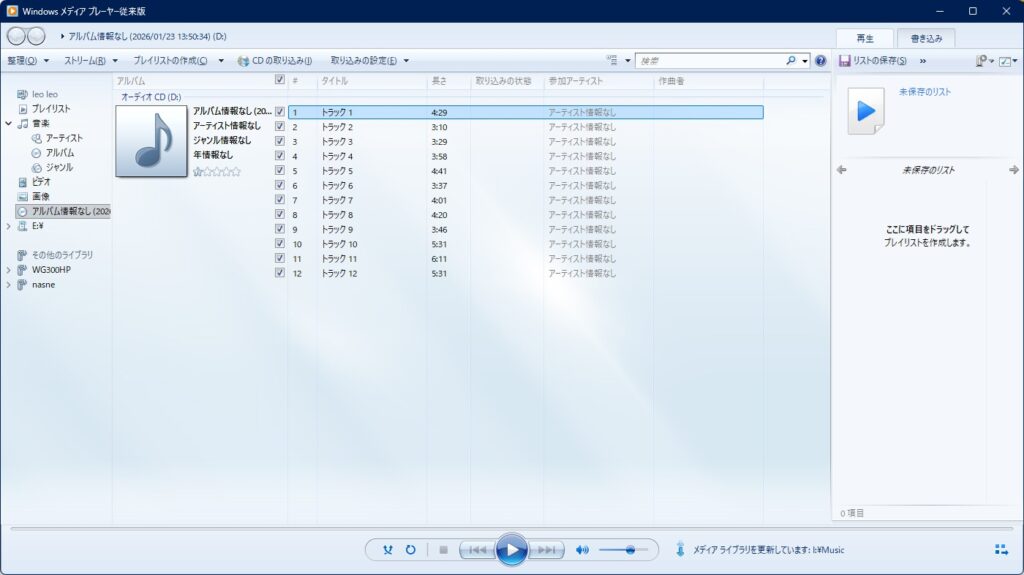Click the stop playback button
The image size is (1024, 575).
point(443,550)
